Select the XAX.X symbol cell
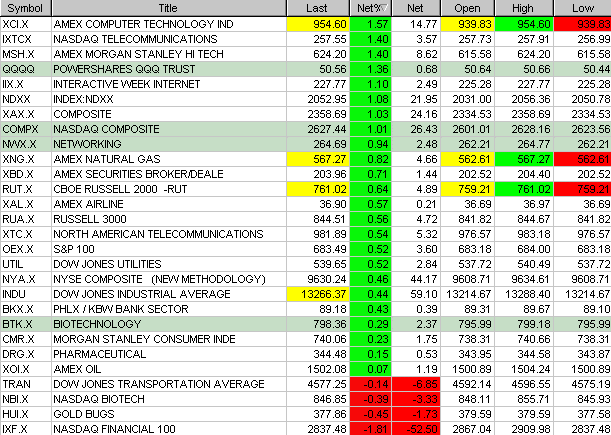The width and height of the screenshot is (611, 435). pos(26,114)
